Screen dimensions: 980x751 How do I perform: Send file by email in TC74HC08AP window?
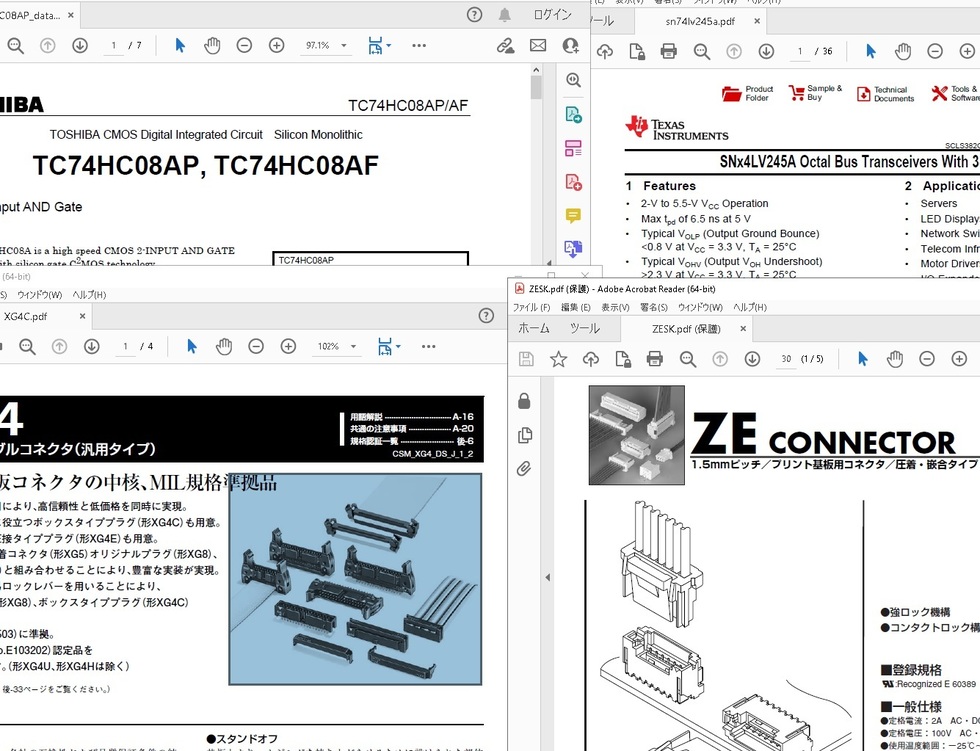coord(538,46)
